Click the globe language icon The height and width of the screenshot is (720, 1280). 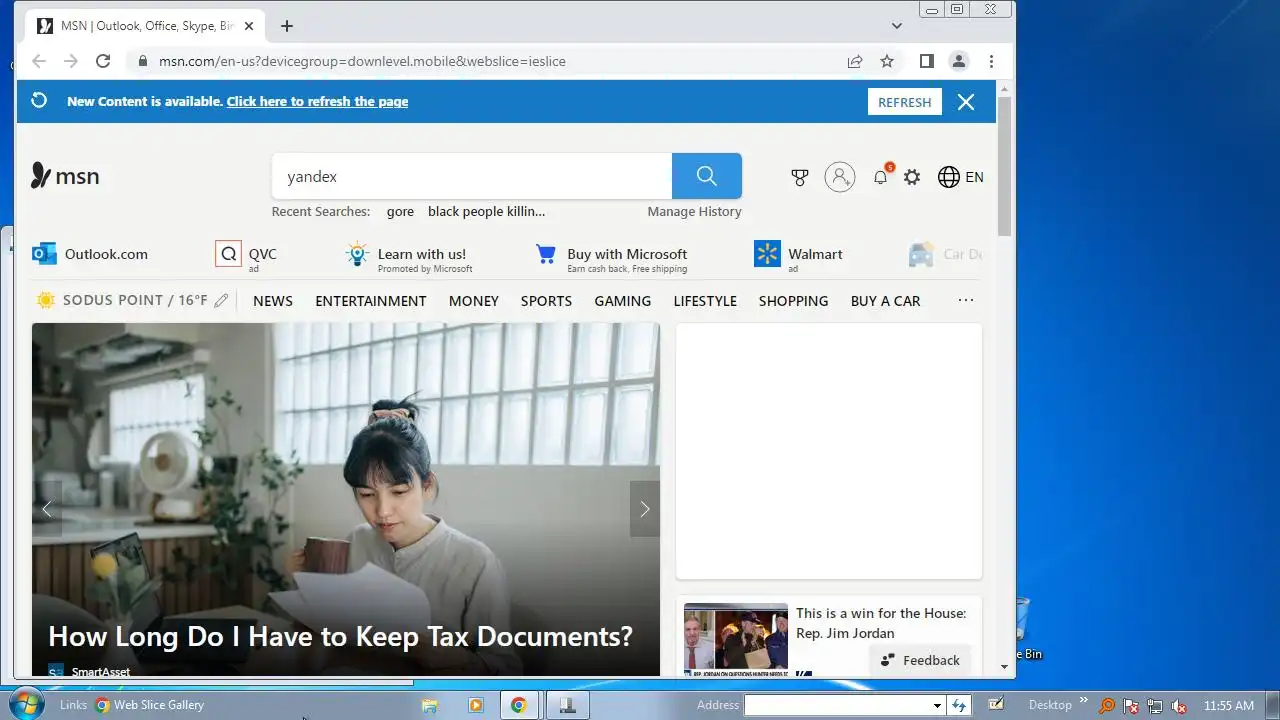coord(949,177)
